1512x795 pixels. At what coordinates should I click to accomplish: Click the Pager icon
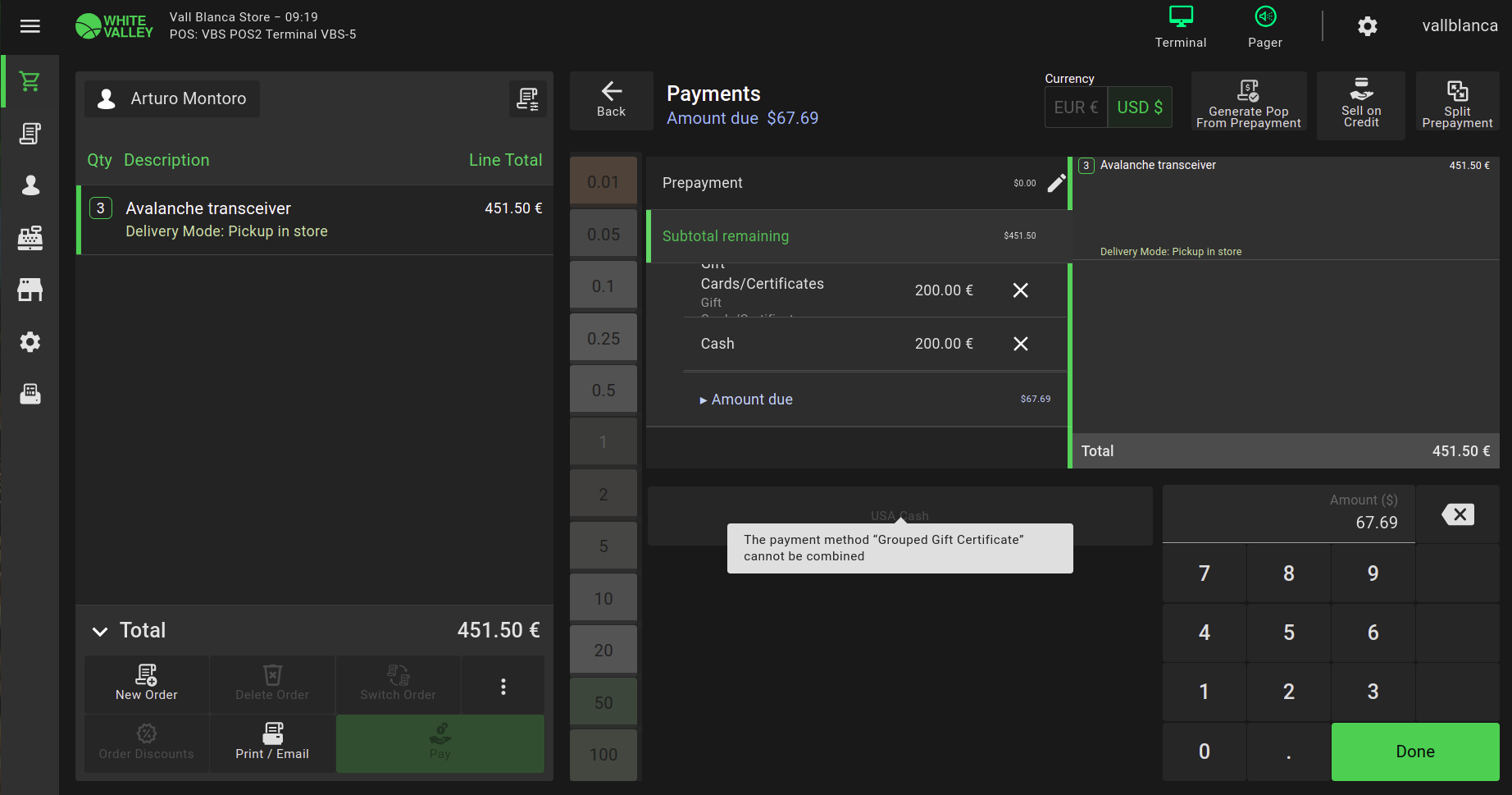point(1265,27)
